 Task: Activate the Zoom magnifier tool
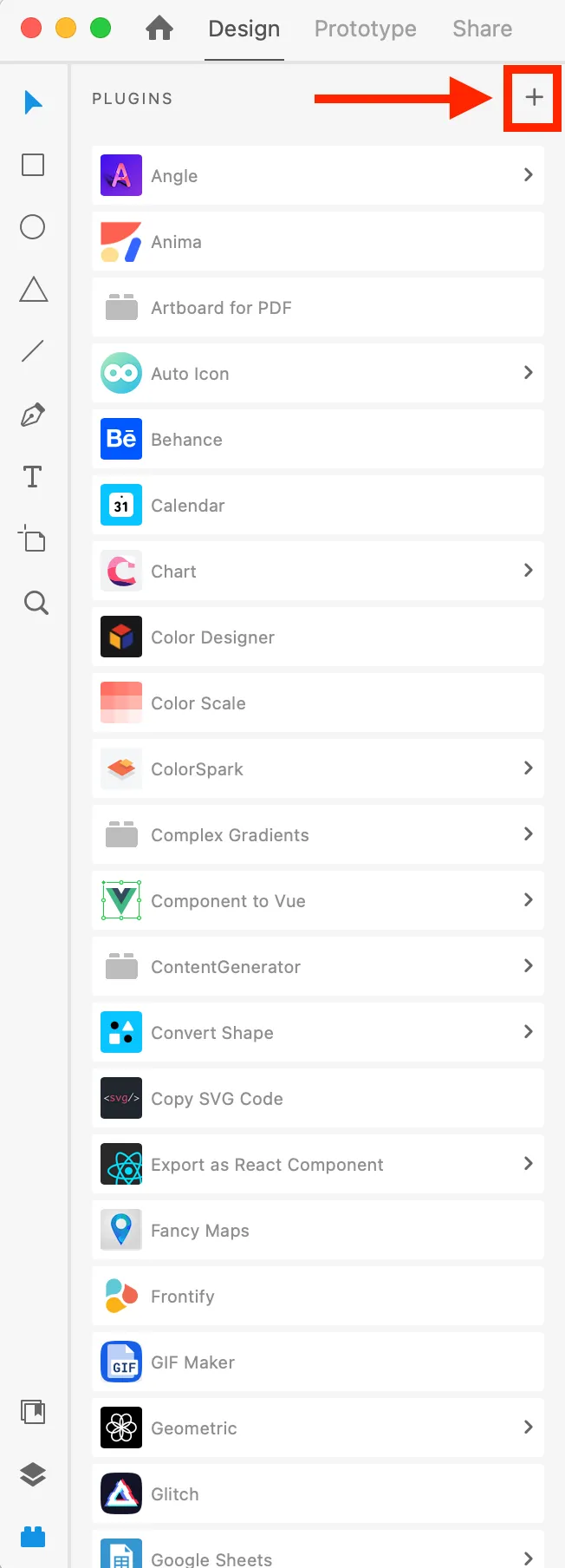(36, 602)
